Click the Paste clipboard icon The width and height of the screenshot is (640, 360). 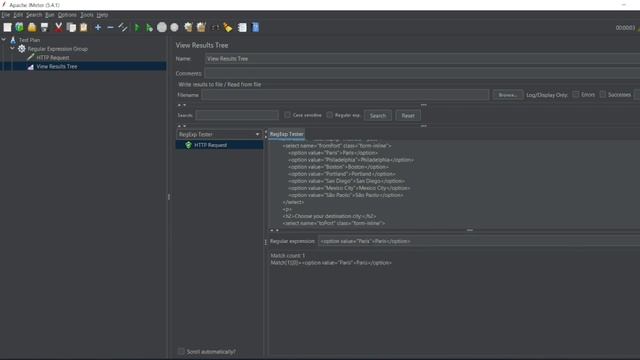coord(84,27)
